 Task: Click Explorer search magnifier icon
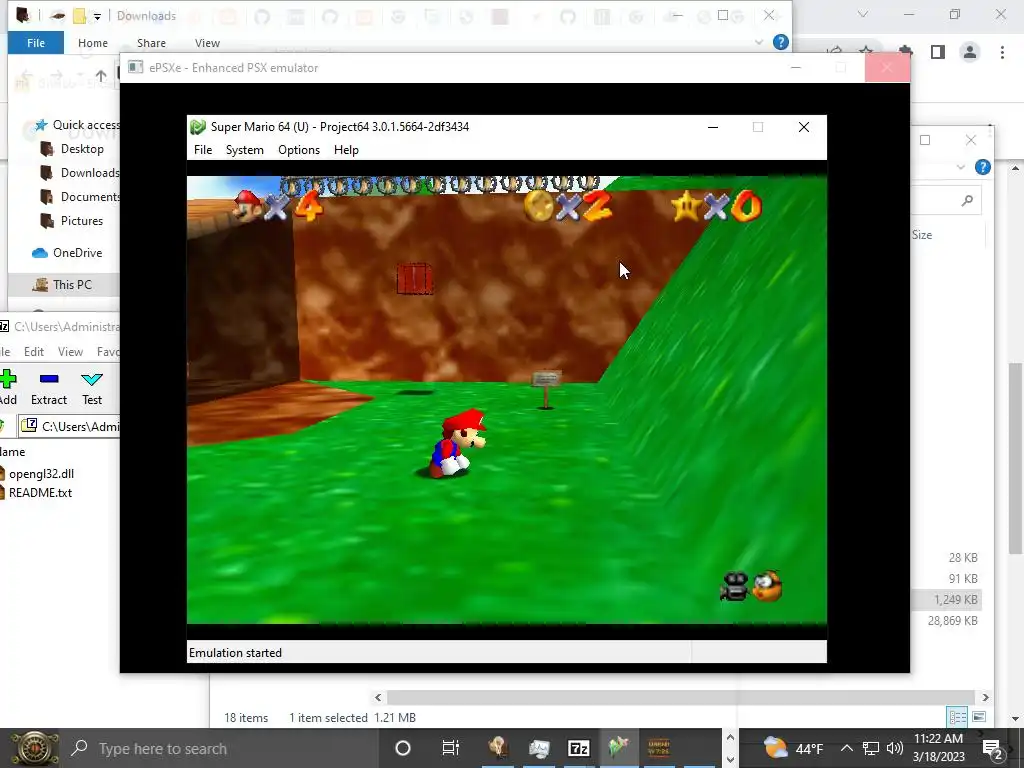pyautogui.click(x=967, y=200)
